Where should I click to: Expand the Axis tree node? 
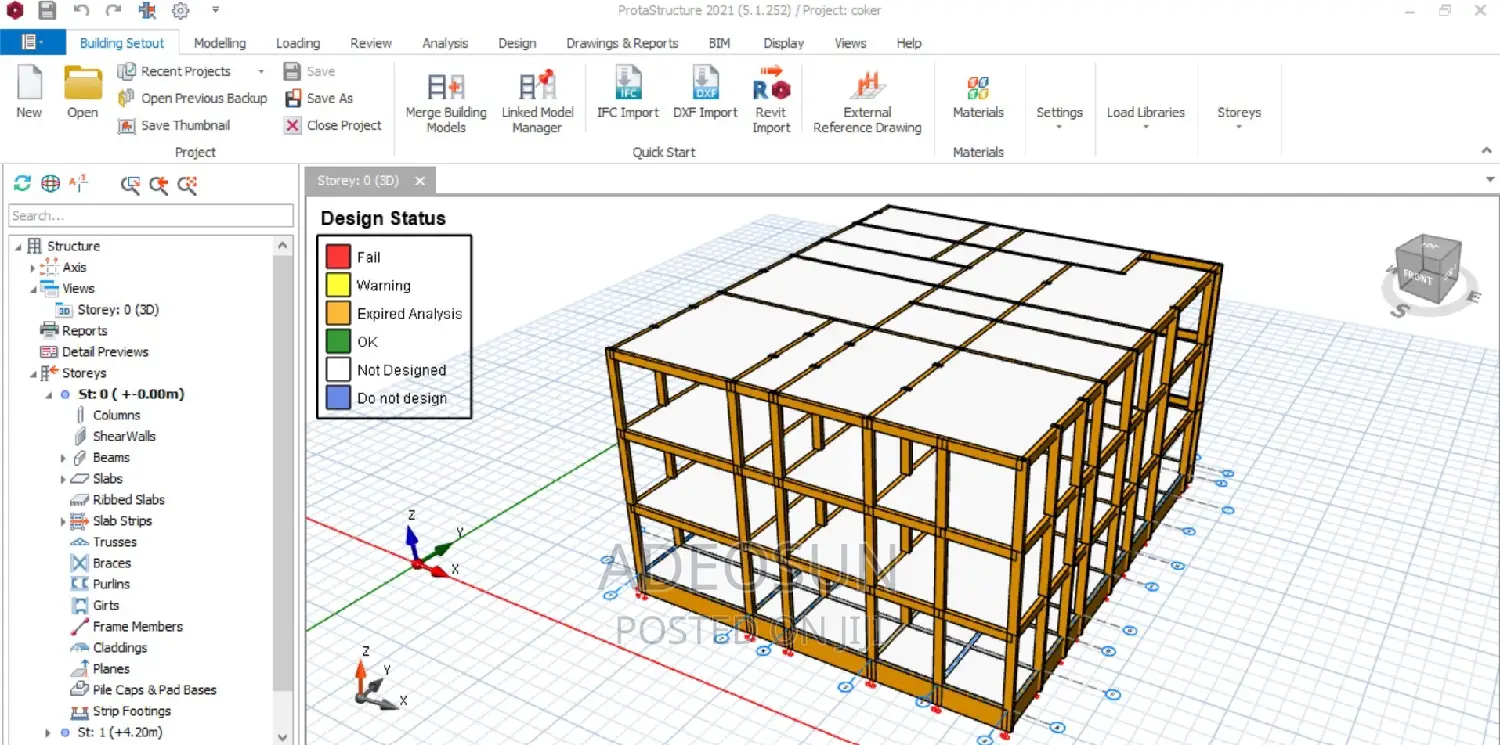(33, 268)
